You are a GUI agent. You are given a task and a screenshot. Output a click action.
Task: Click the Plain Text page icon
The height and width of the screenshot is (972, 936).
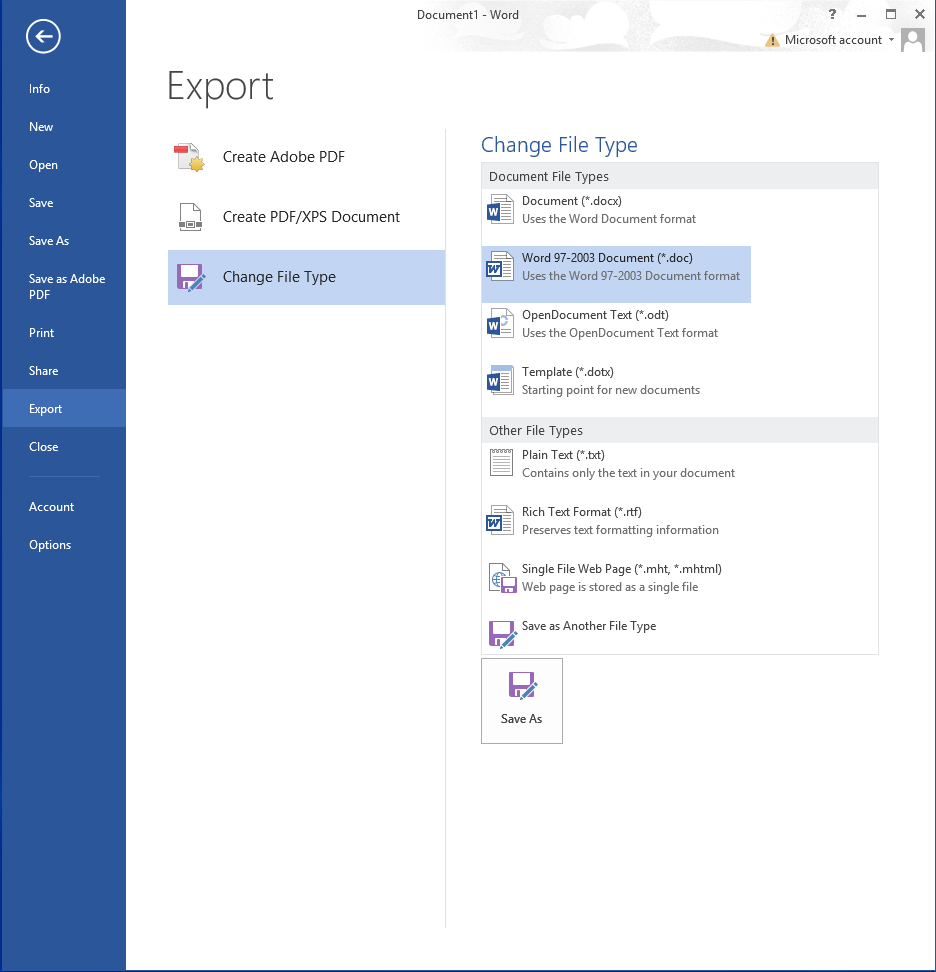pyautogui.click(x=501, y=463)
